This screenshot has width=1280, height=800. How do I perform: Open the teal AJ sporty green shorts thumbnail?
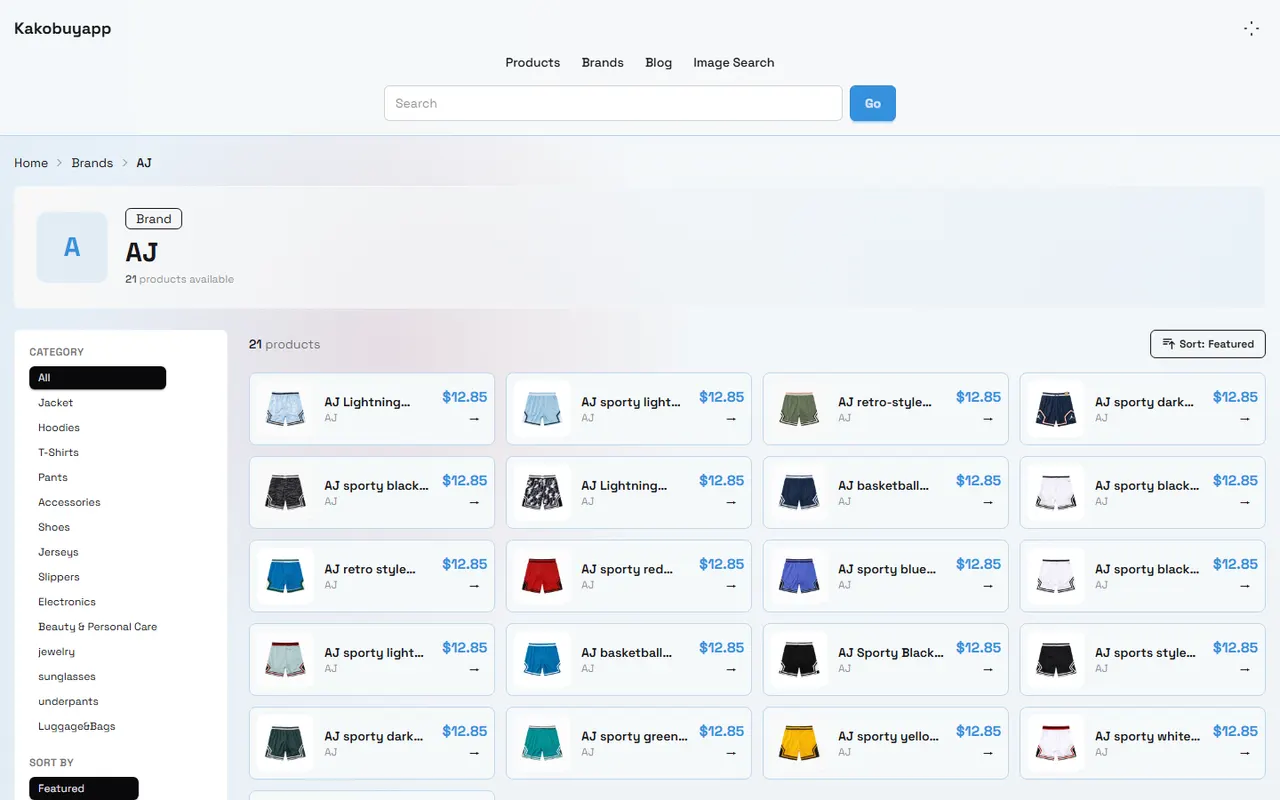coord(542,743)
